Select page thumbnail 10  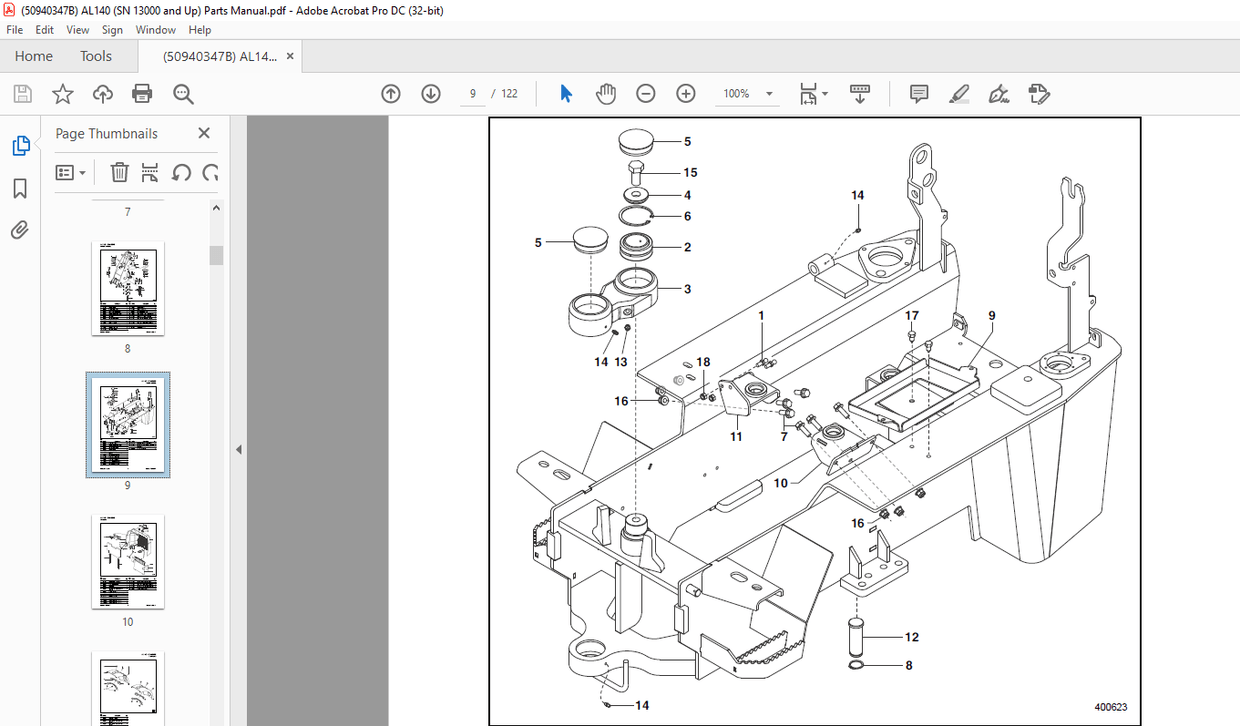point(127,562)
